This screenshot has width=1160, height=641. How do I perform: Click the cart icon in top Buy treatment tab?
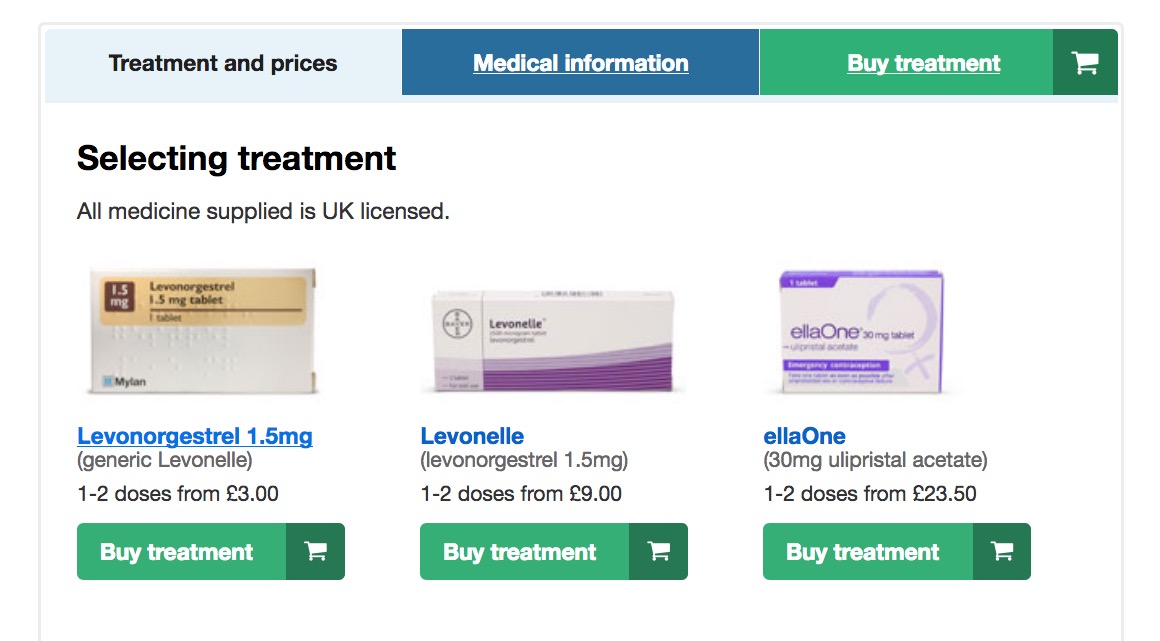tap(1085, 63)
